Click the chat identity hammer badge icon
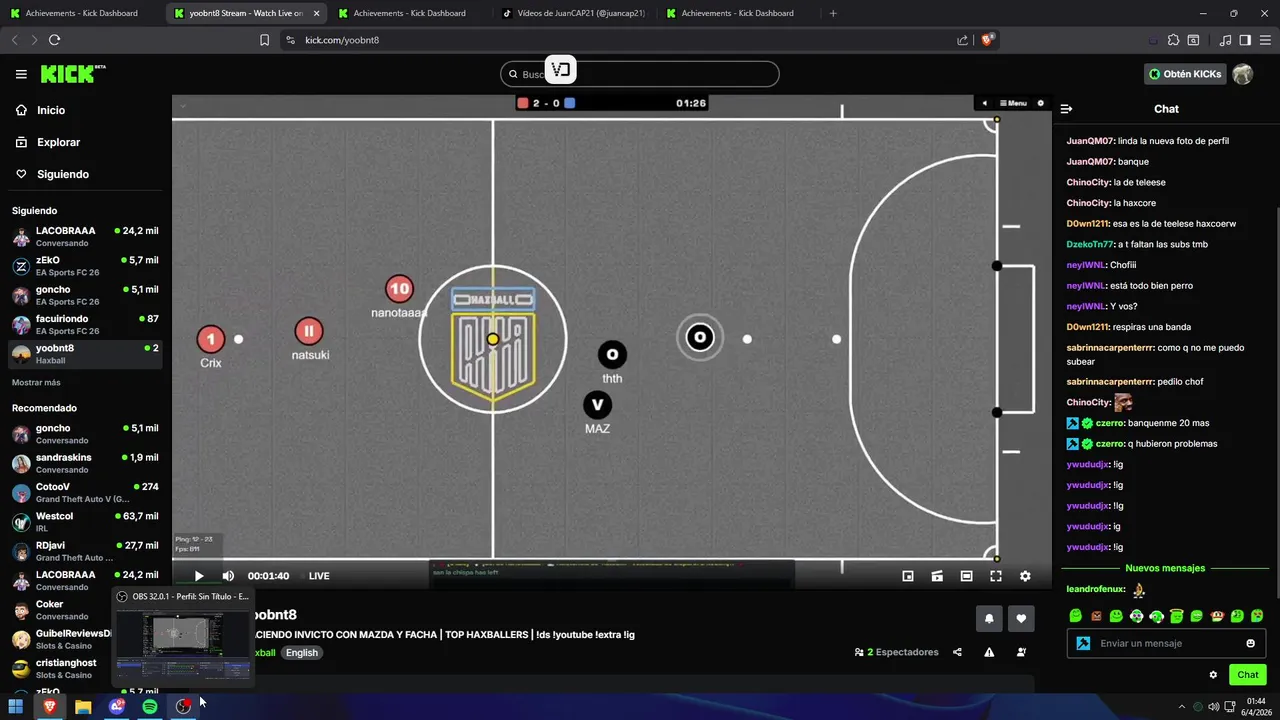Viewport: 1280px width, 720px height. click(x=1082, y=643)
